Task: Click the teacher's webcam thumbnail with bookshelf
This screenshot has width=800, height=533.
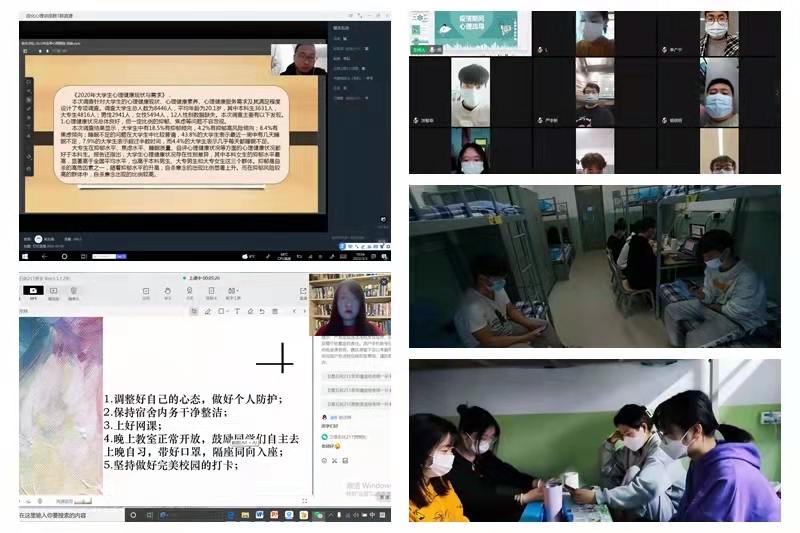Action: coord(350,304)
